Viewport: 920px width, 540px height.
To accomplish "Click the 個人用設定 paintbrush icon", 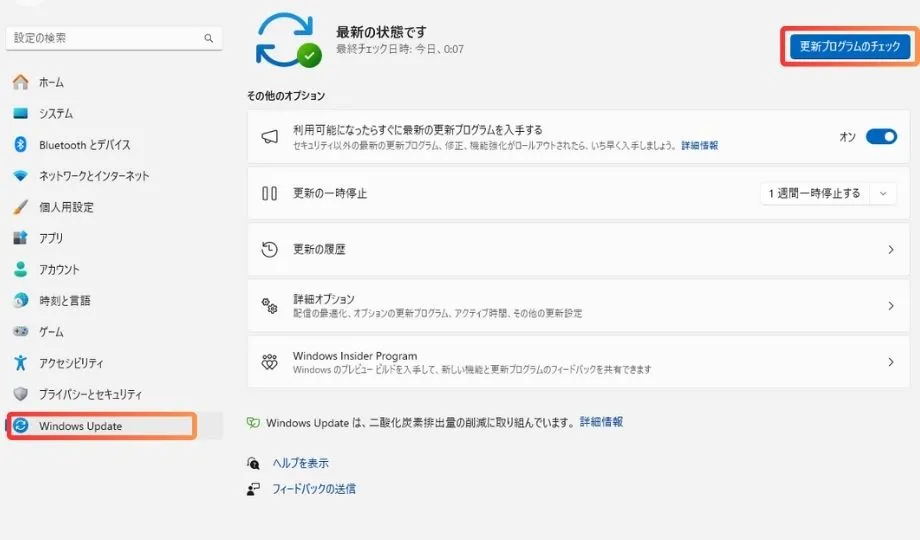I will [21, 207].
